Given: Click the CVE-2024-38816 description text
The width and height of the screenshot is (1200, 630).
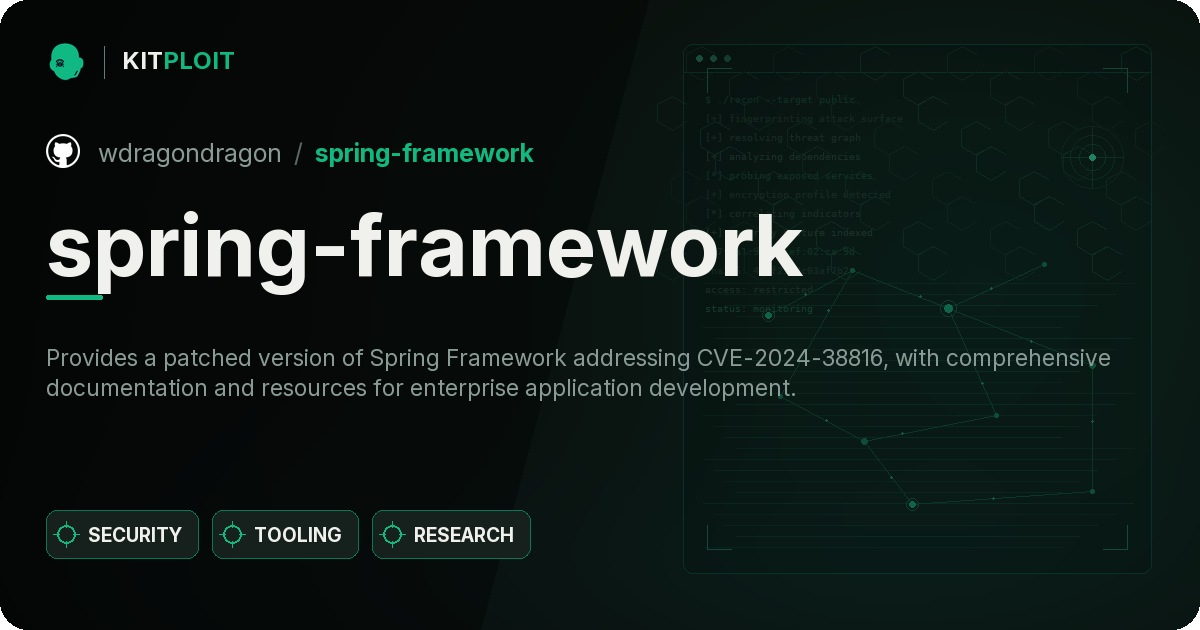Looking at the screenshot, I should pos(578,373).
